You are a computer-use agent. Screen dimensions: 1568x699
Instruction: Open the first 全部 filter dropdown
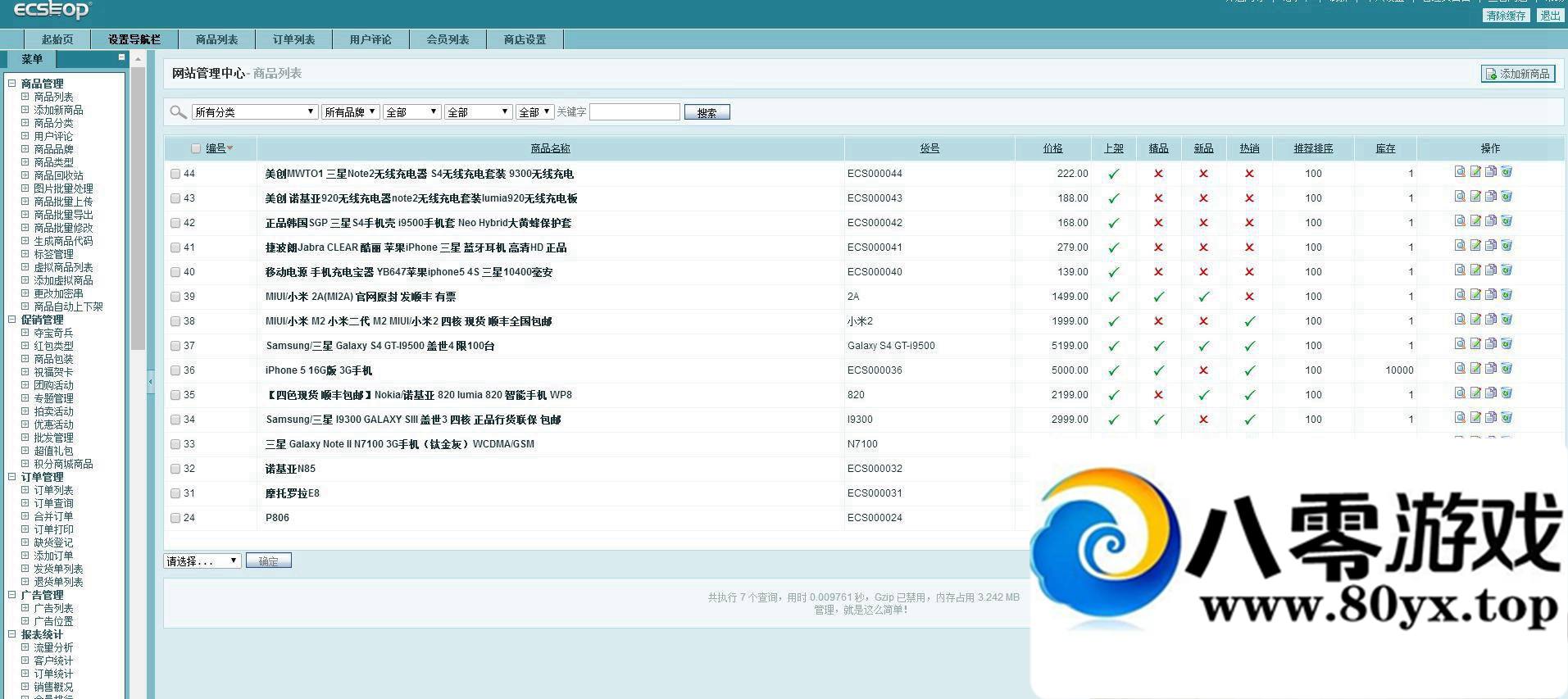(x=412, y=112)
